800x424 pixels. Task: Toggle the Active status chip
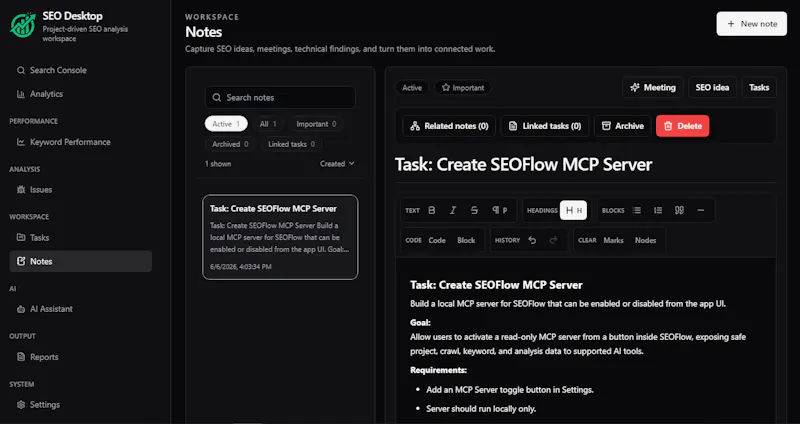[x=412, y=88]
